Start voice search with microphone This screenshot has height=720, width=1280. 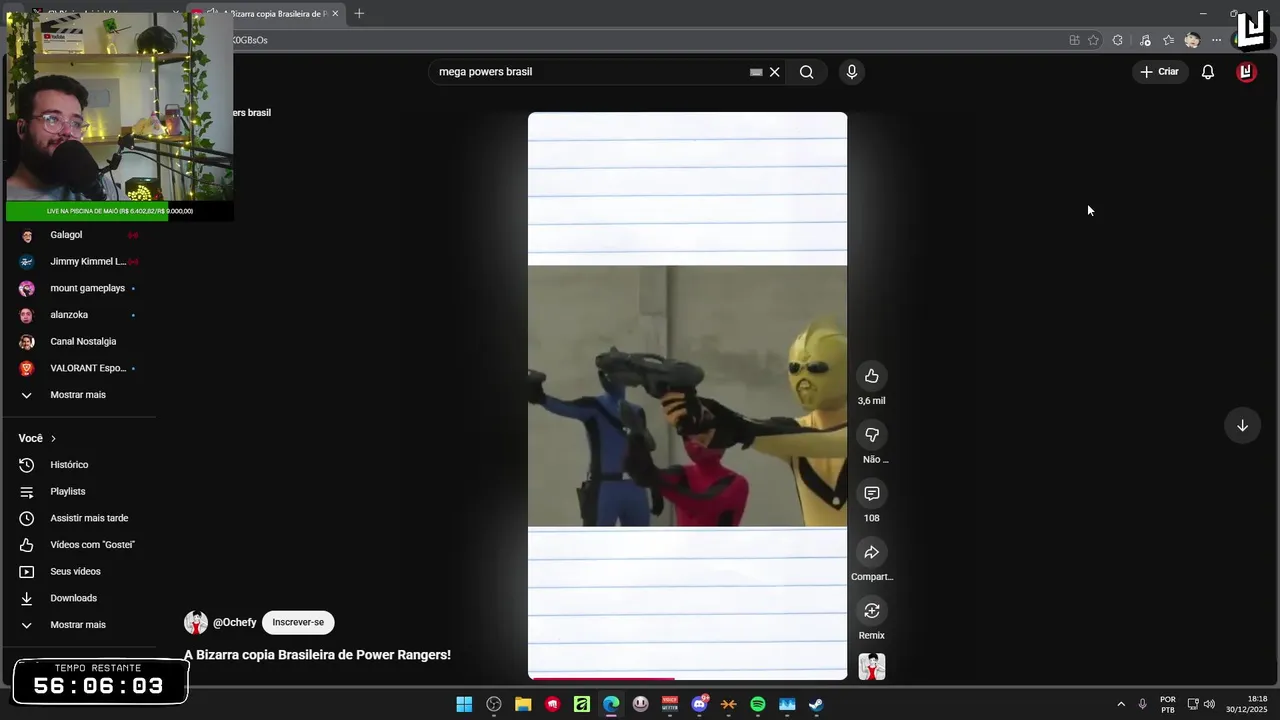coord(852,72)
